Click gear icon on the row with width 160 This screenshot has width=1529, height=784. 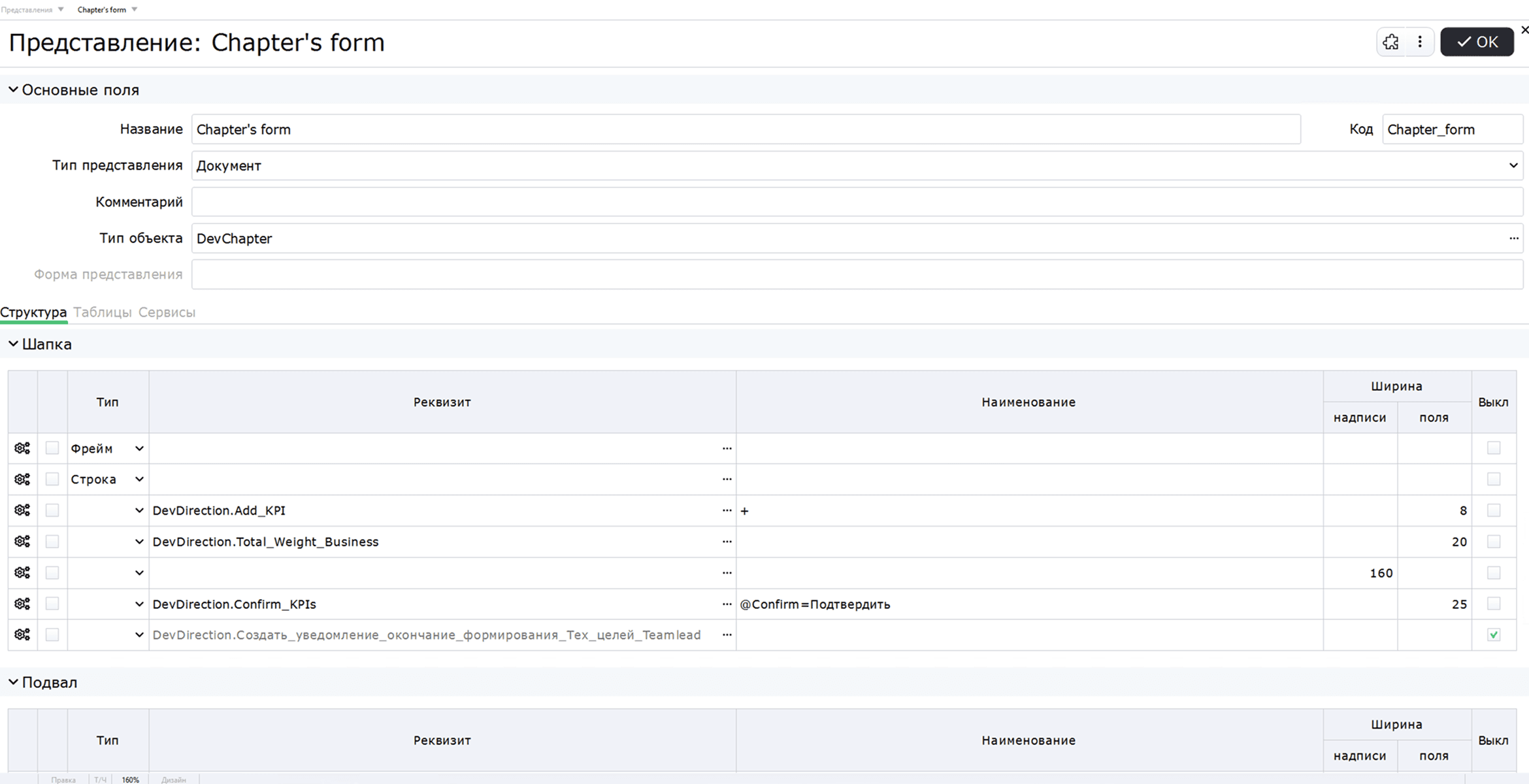coord(22,573)
